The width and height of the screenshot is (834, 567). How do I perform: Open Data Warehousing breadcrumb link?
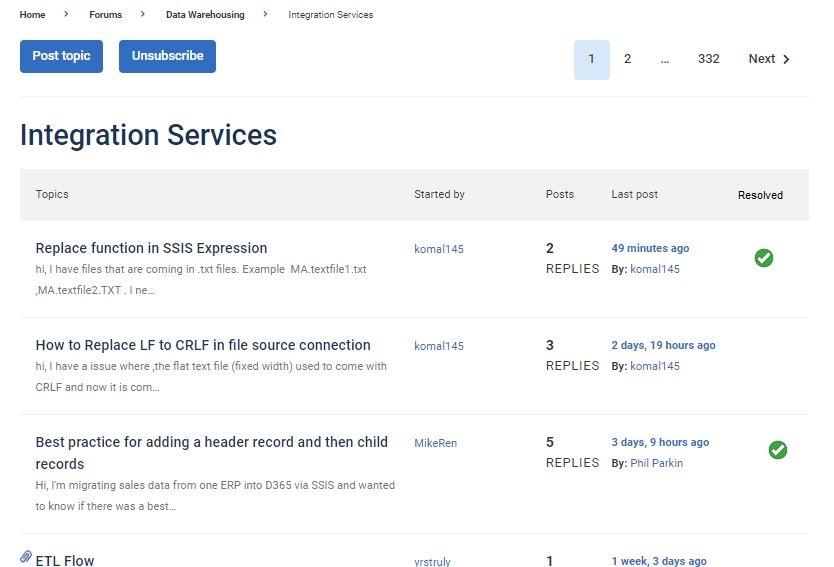(205, 15)
